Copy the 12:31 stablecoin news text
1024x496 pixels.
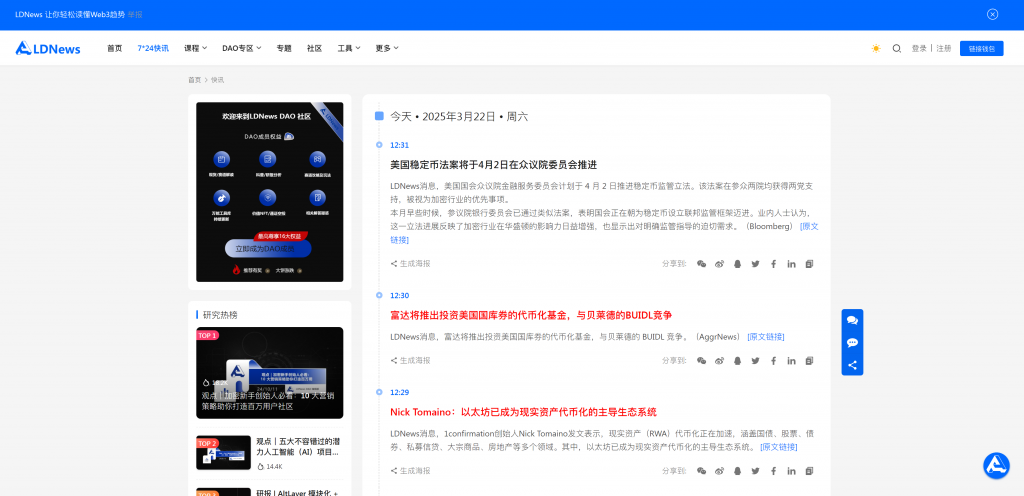pyautogui.click(x=810, y=264)
